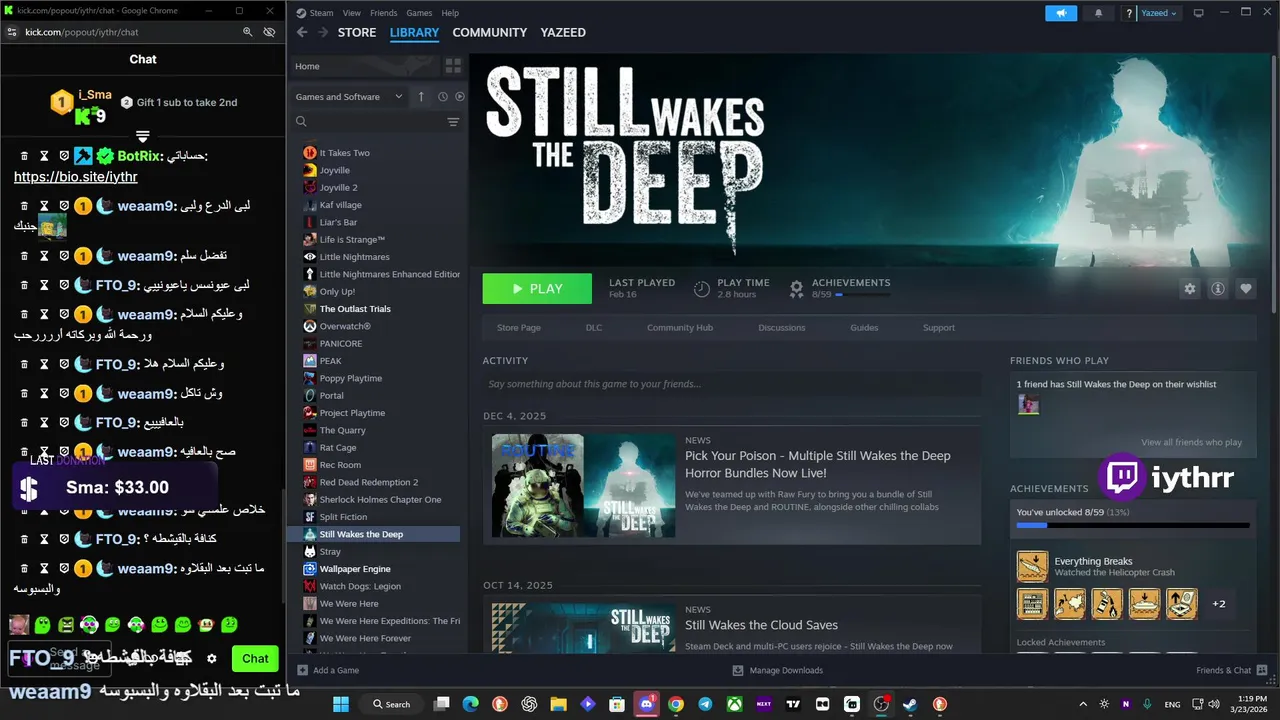Viewport: 1280px width, 720px height.
Task: Open the Xbox app from the taskbar
Action: pyautogui.click(x=735, y=704)
